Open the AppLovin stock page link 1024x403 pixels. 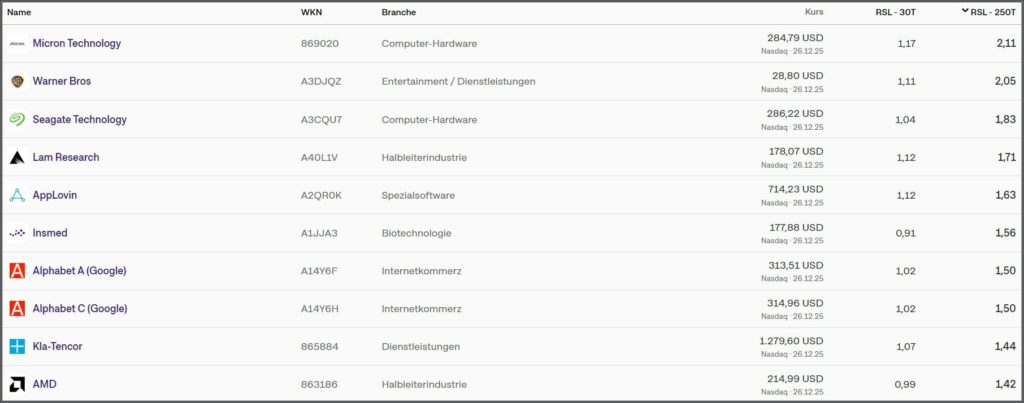point(55,196)
